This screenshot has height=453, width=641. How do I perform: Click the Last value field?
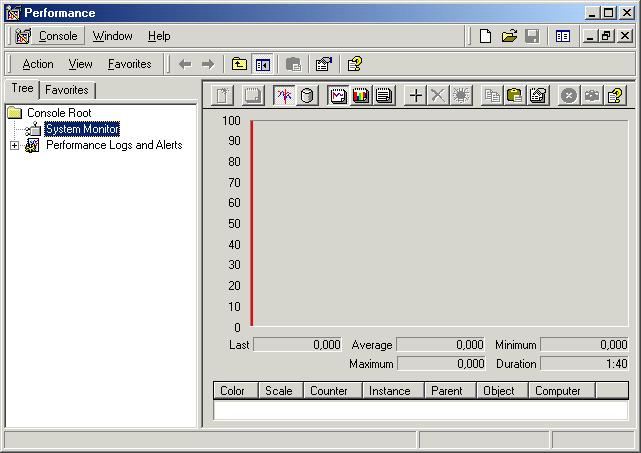coord(298,345)
